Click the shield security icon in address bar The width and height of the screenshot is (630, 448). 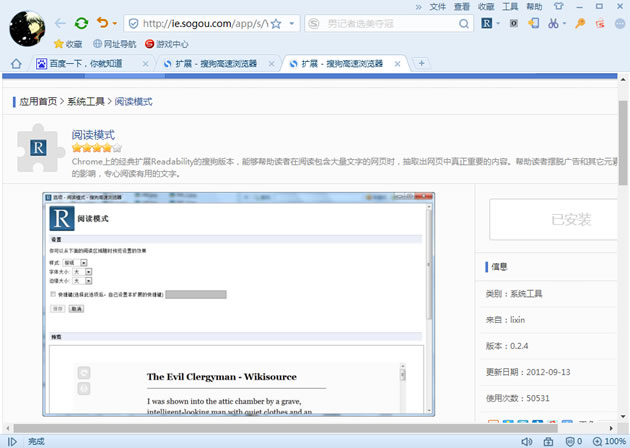coord(133,24)
